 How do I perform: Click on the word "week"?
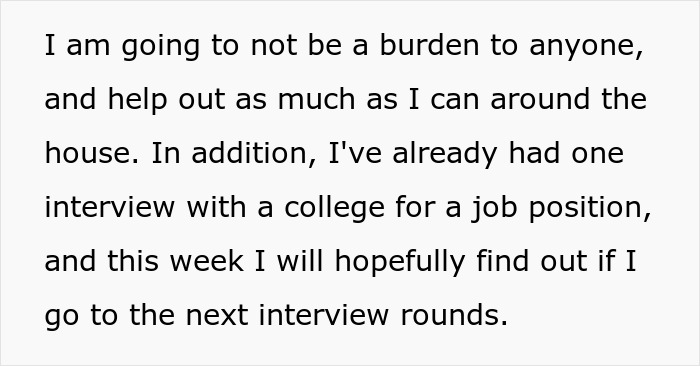207,262
